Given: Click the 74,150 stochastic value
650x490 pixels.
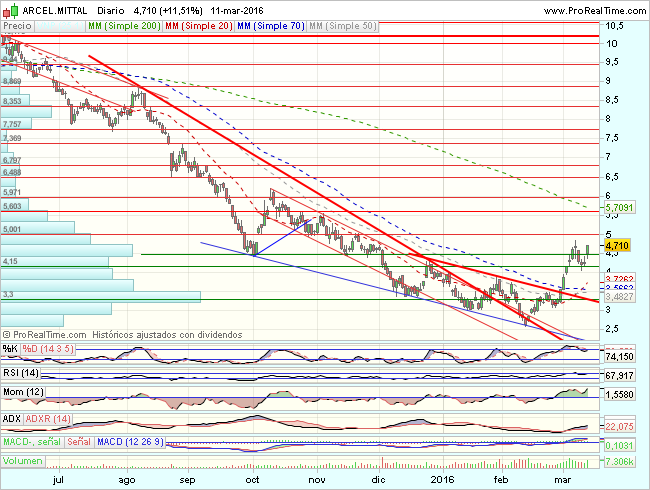Looking at the screenshot, I should pyautogui.click(x=619, y=357).
